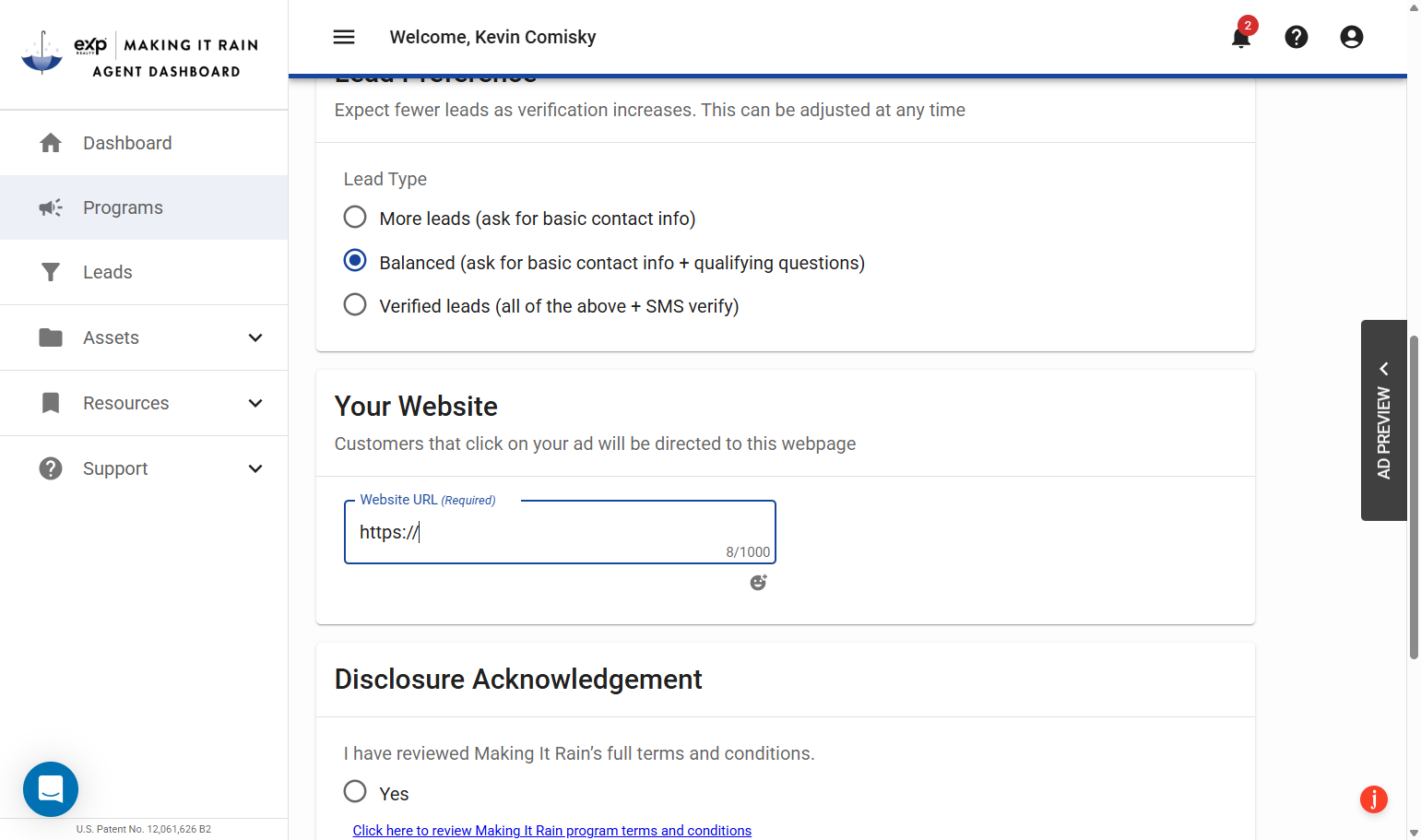The width and height of the screenshot is (1421, 840).
Task: Expand the Support menu chevron
Action: [x=255, y=468]
